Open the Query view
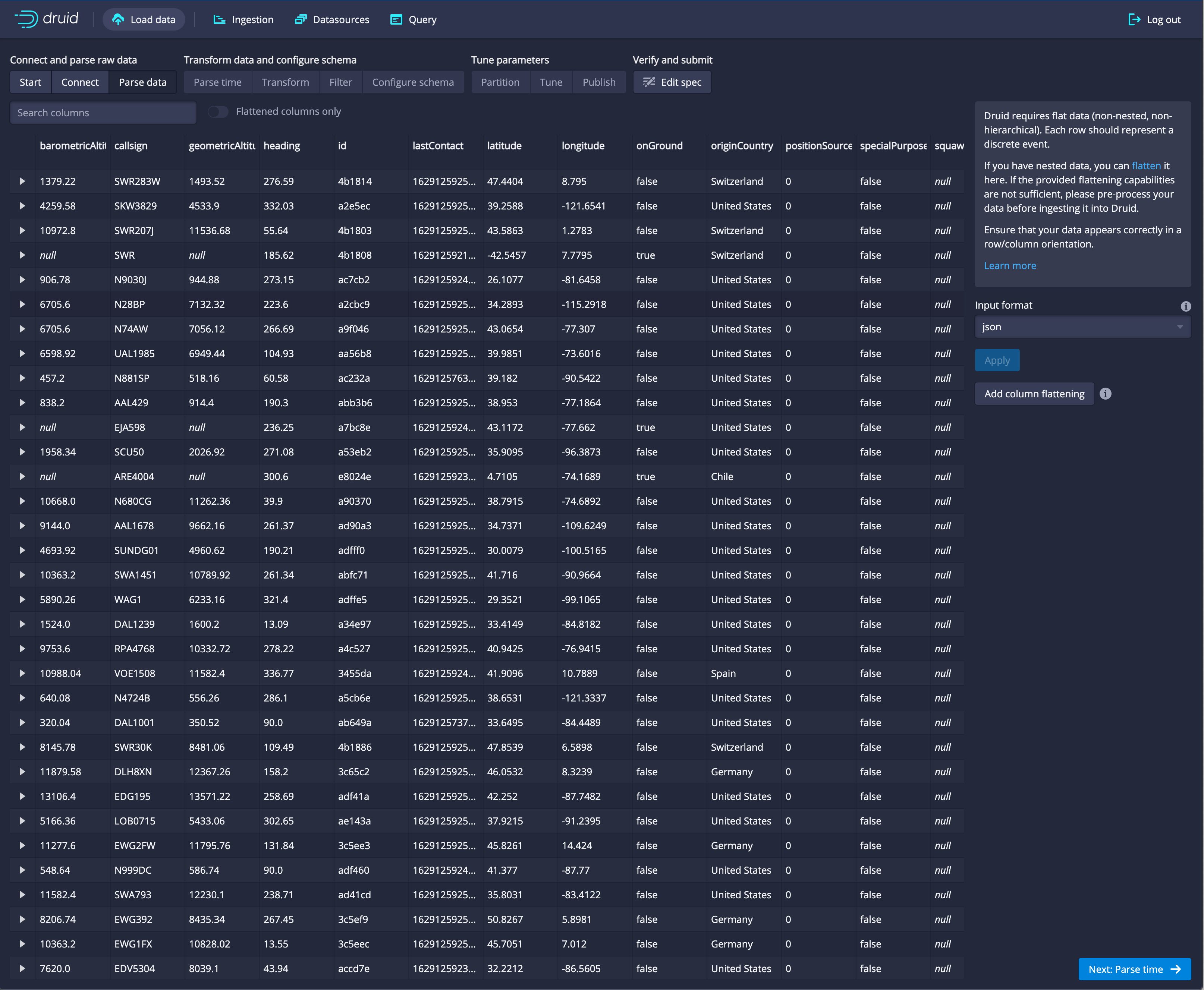The image size is (1204, 990). click(414, 19)
